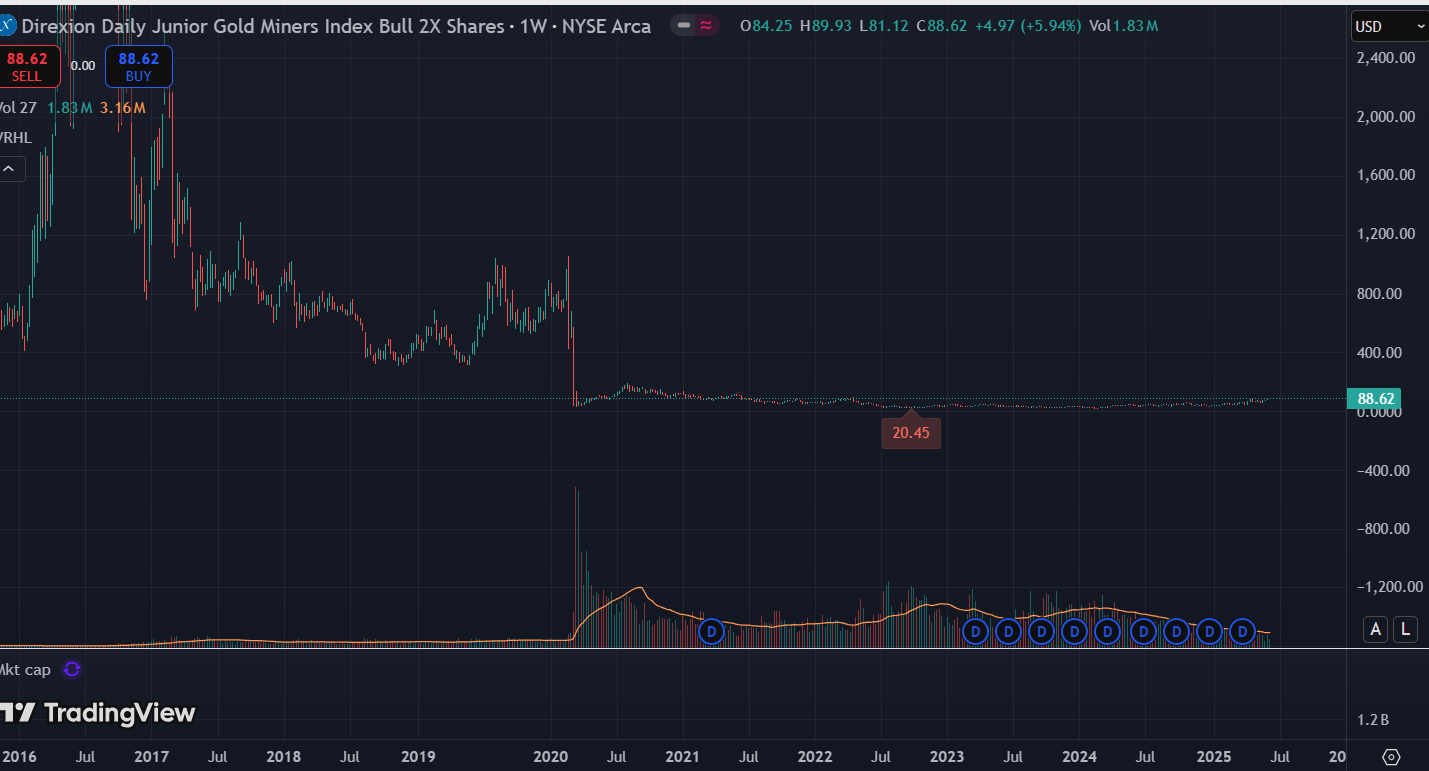Open the USD currency dropdown
1429x771 pixels.
[1390, 26]
